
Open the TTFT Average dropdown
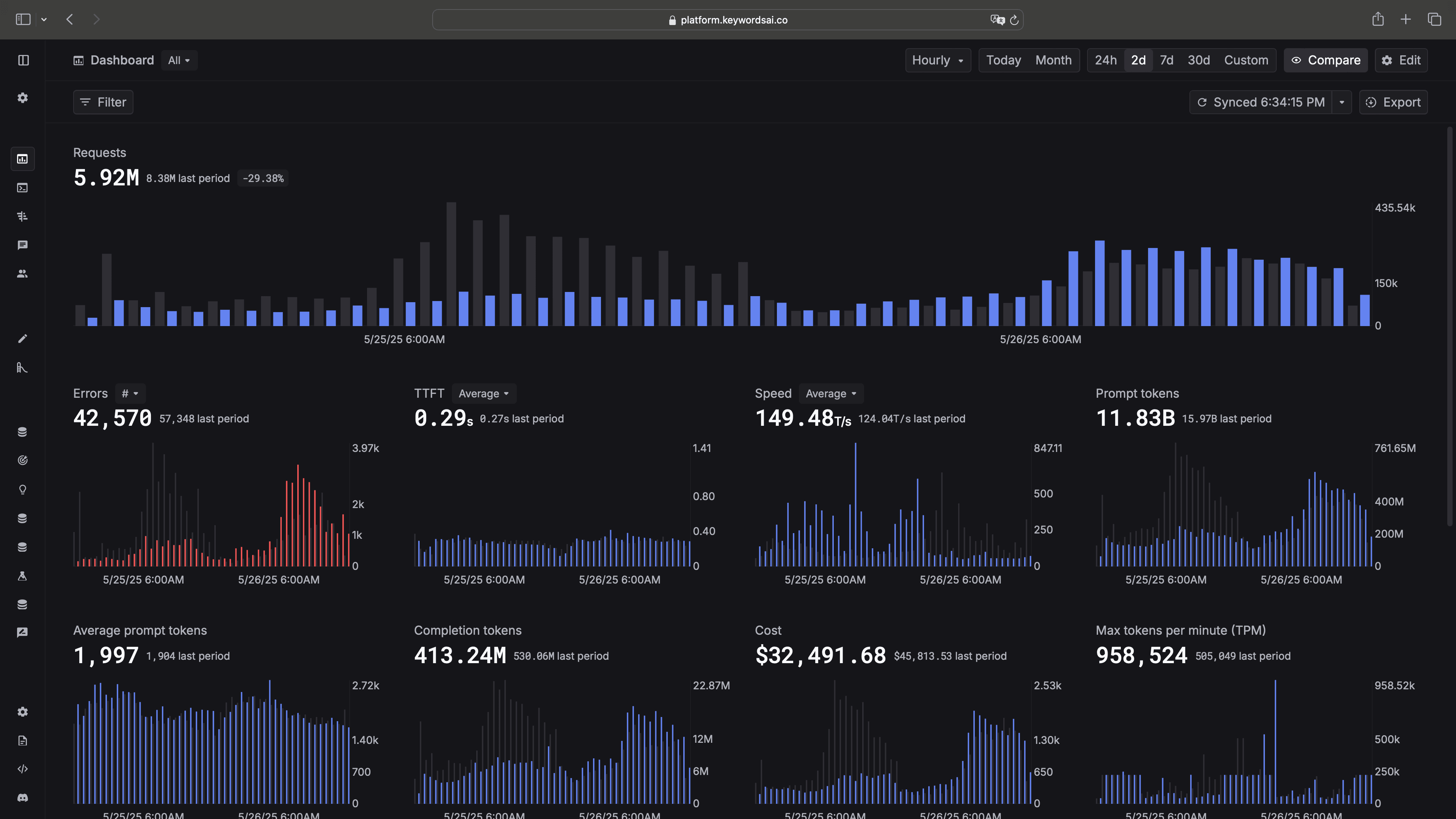[x=483, y=394]
